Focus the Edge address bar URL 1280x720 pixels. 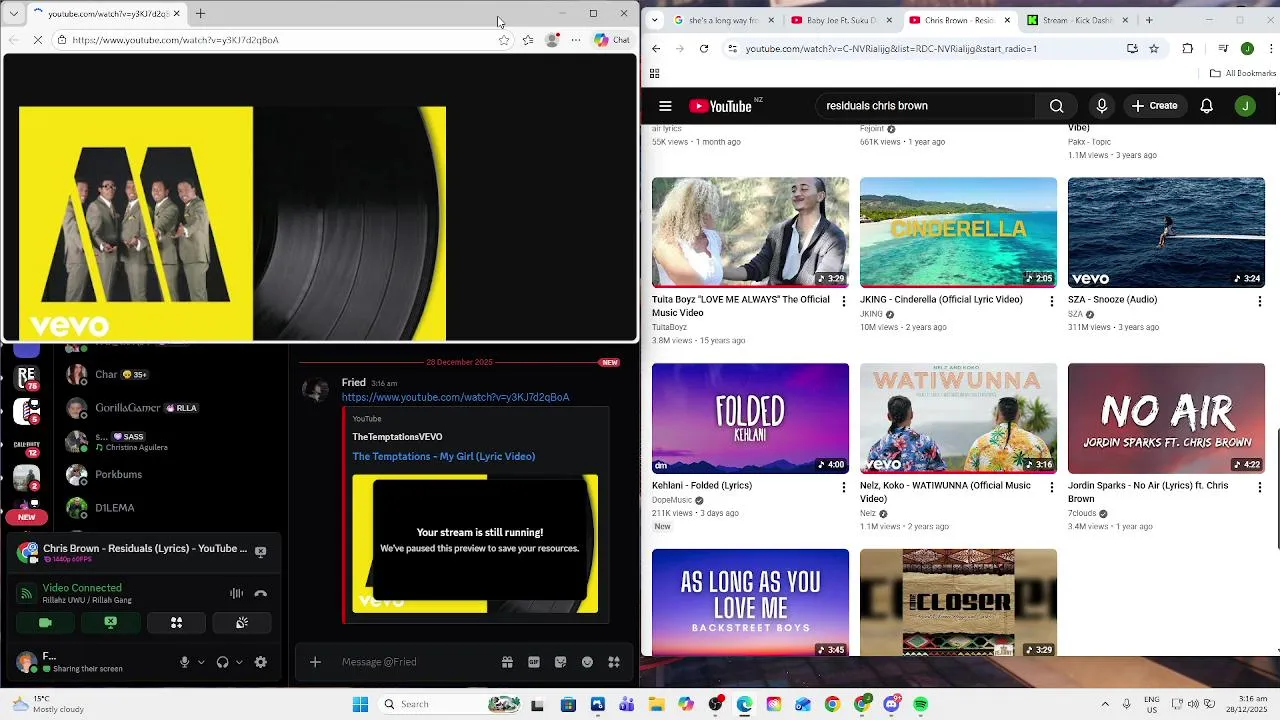175,40
